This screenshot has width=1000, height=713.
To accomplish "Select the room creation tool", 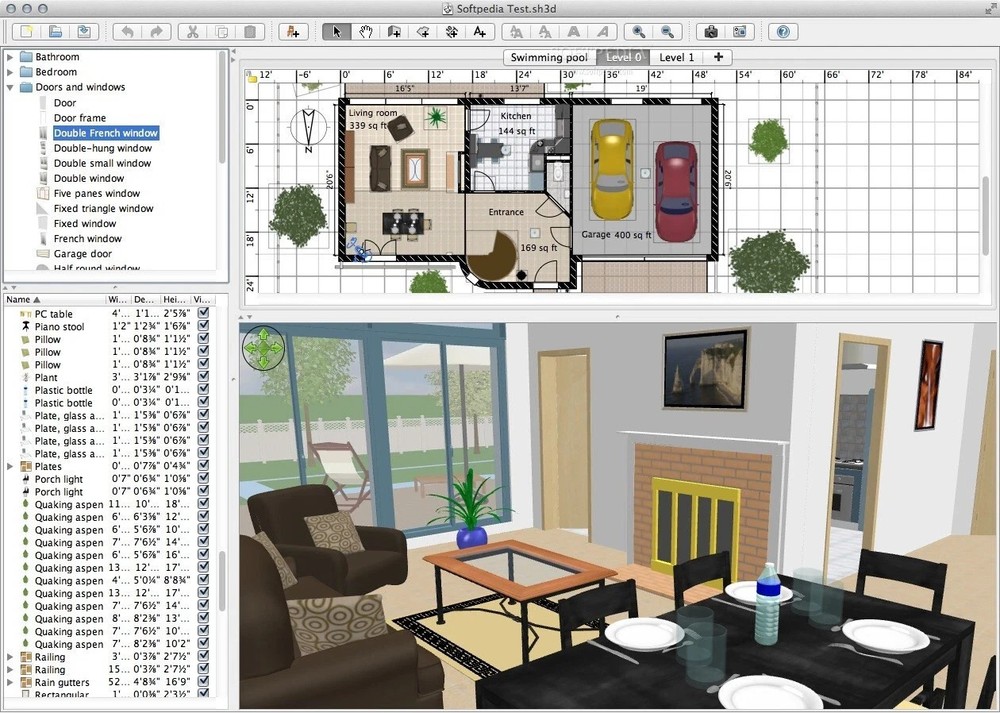I will coord(421,31).
